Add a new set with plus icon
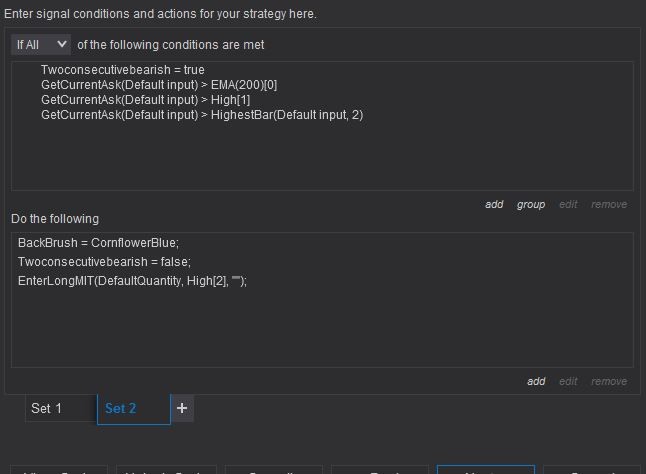 click(x=181, y=408)
